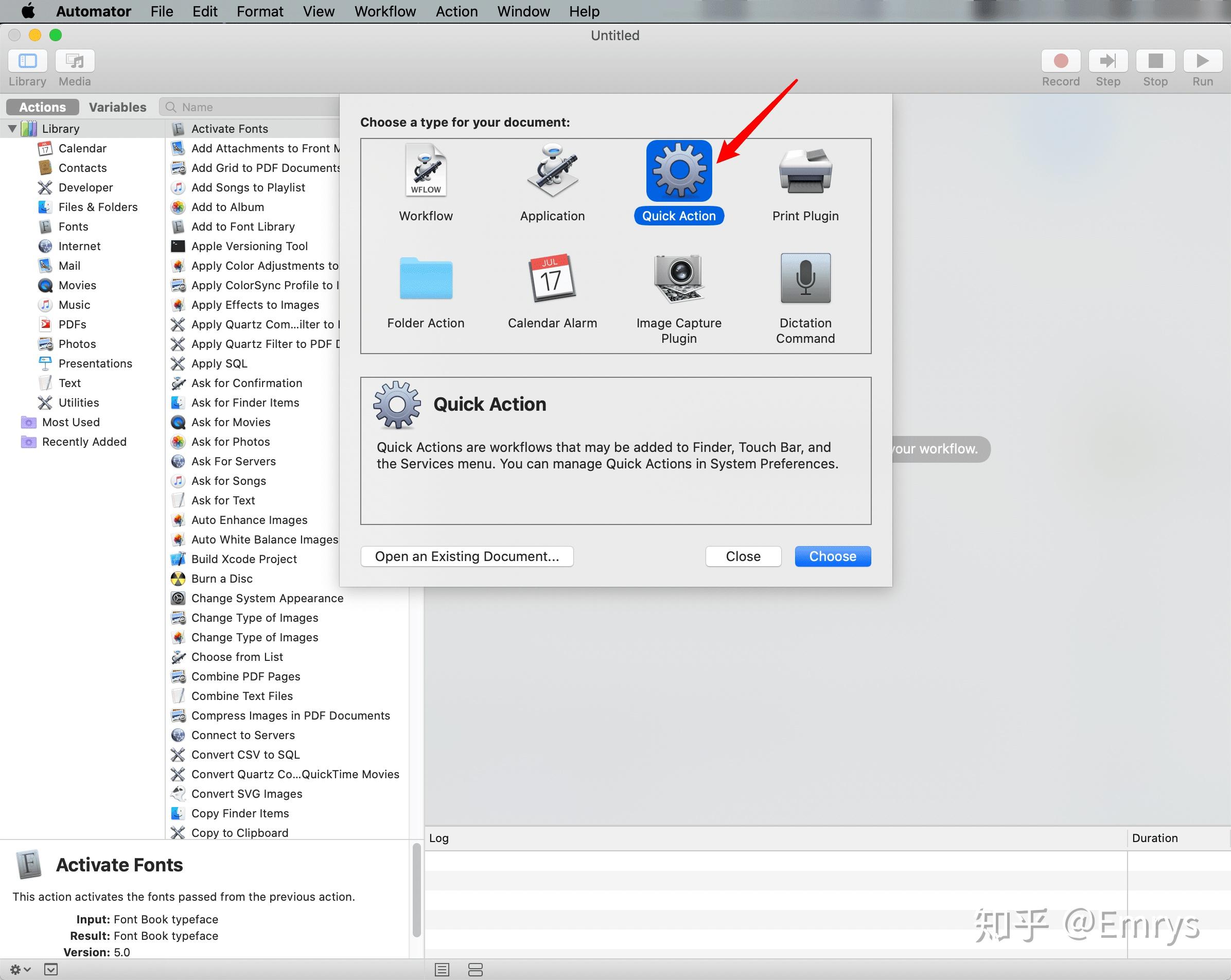Select the Dictation Command type
1231x980 pixels.
point(806,295)
